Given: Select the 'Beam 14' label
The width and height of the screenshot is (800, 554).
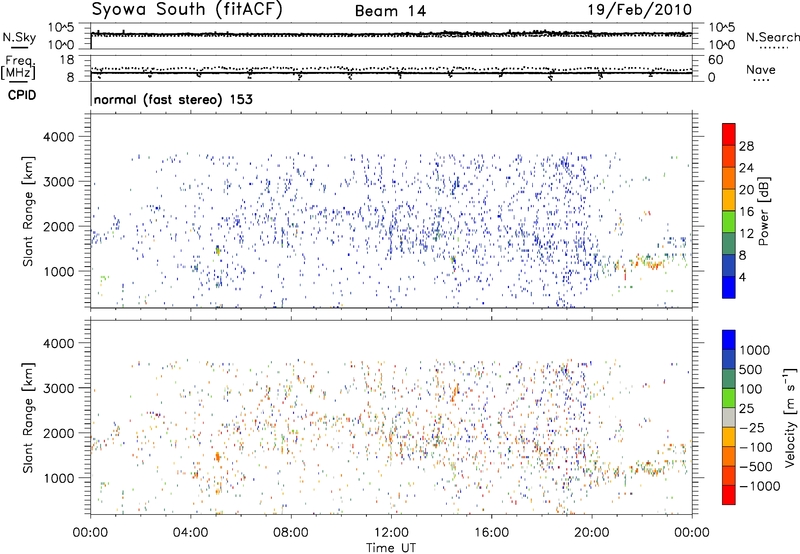Looking at the screenshot, I should point(390,11).
